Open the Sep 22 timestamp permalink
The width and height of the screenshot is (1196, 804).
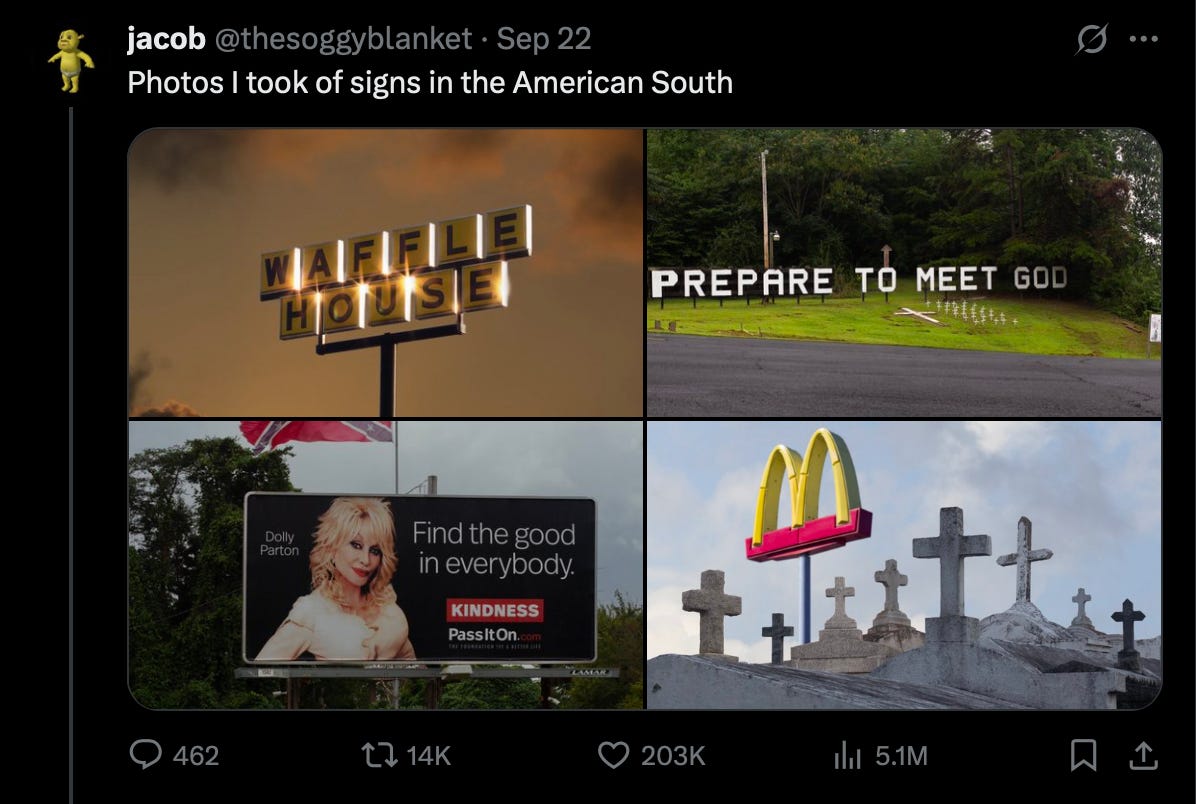click(x=544, y=39)
